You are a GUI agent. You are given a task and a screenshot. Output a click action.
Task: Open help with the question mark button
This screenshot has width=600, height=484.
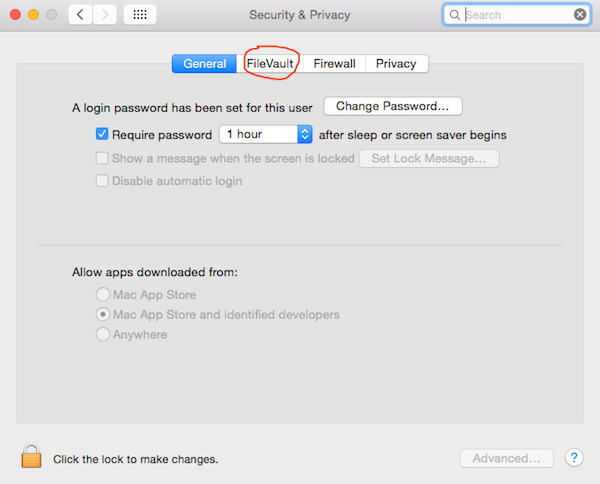pos(574,457)
